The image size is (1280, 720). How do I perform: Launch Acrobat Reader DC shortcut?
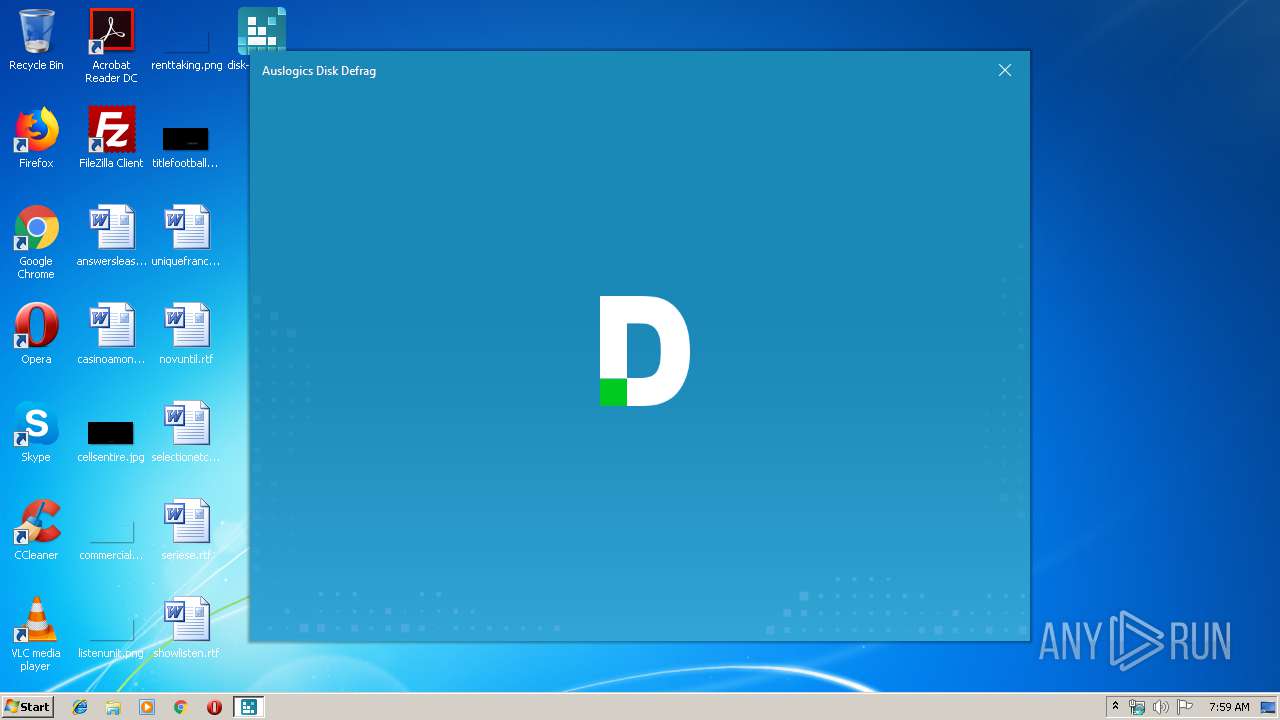coord(111,46)
